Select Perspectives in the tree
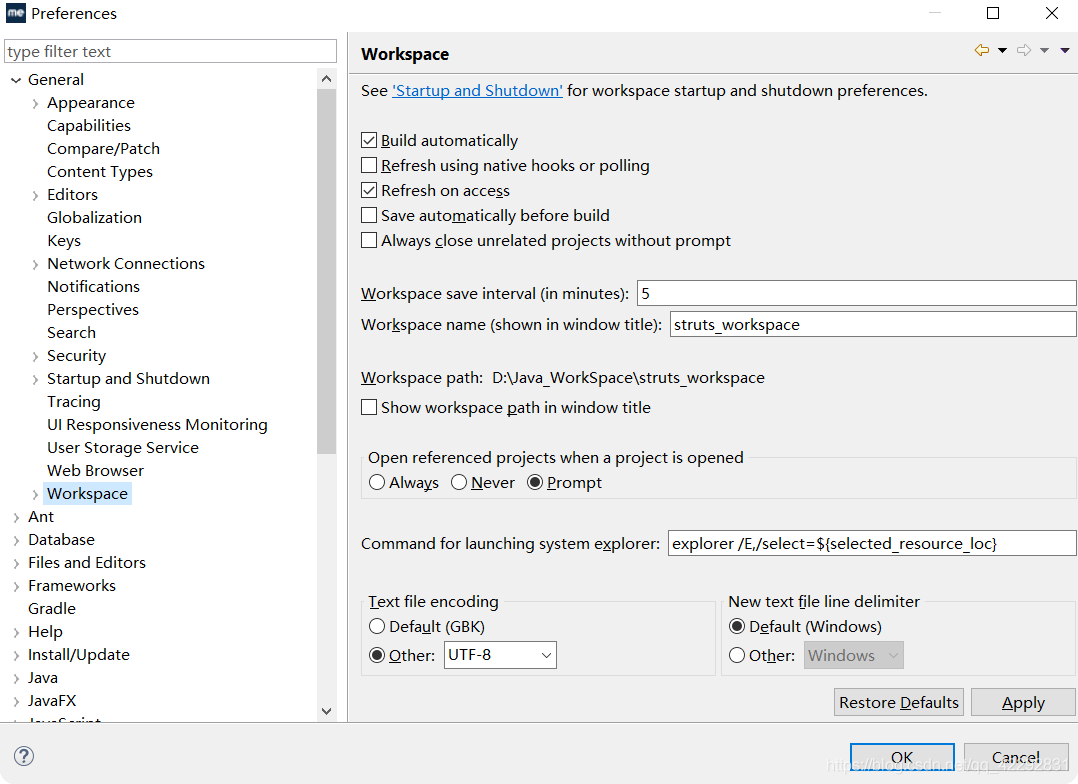Screen dimensions: 1078x784 click(93, 309)
